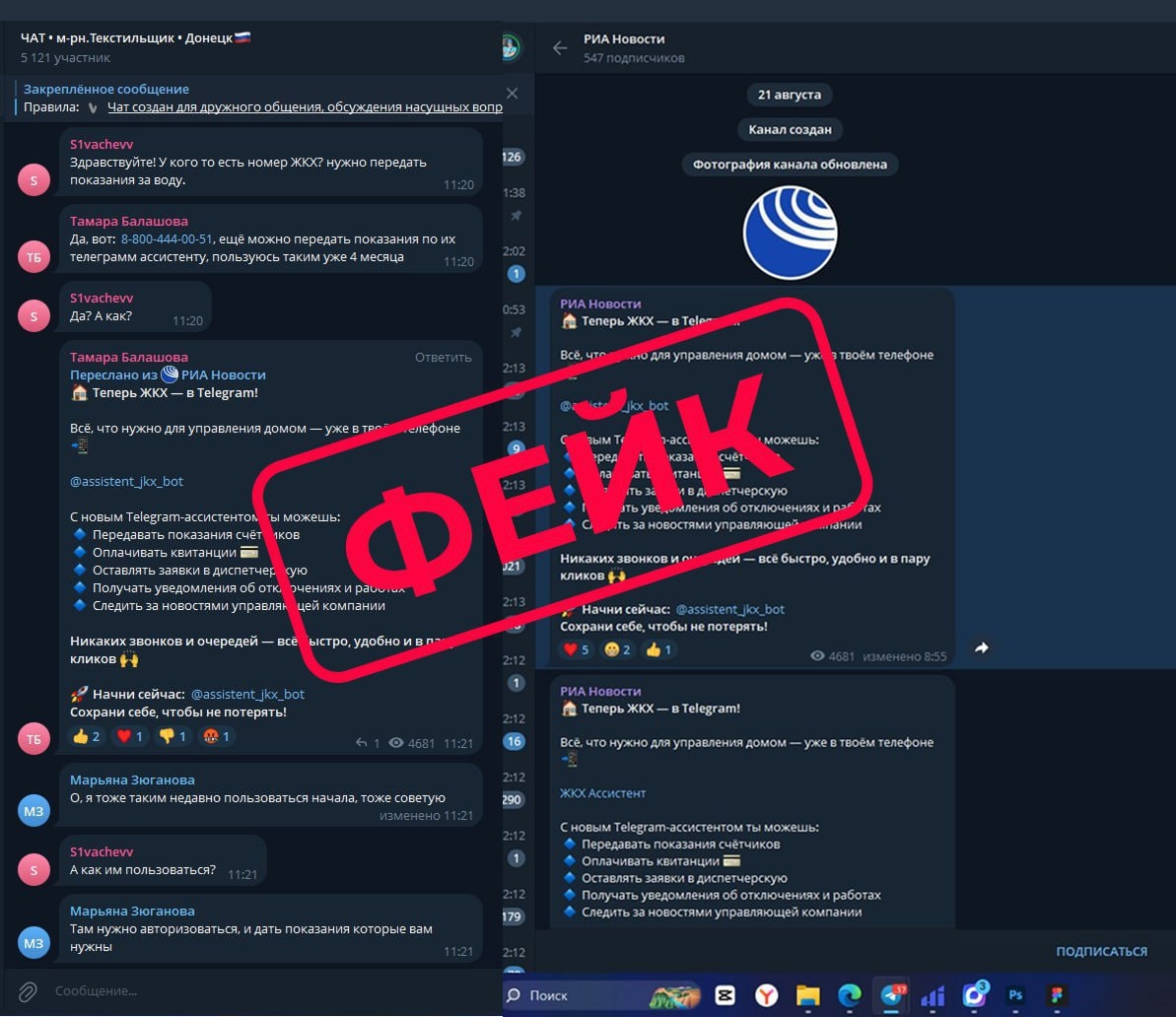The height and width of the screenshot is (1017, 1176).
Task: Open pinned message 'Закреплённое сообщение'
Action: coord(258,98)
